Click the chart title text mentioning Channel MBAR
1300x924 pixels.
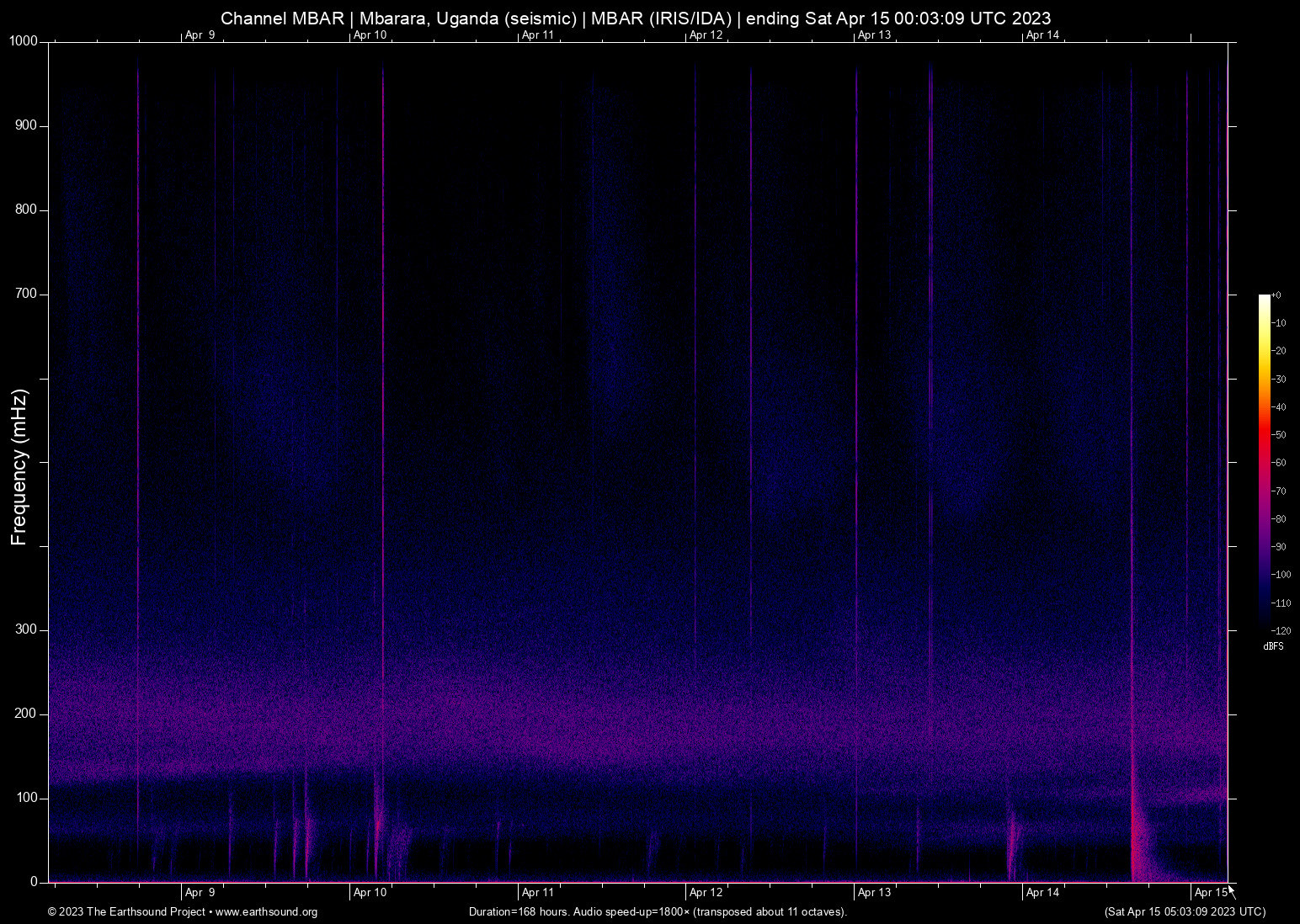[635, 18]
